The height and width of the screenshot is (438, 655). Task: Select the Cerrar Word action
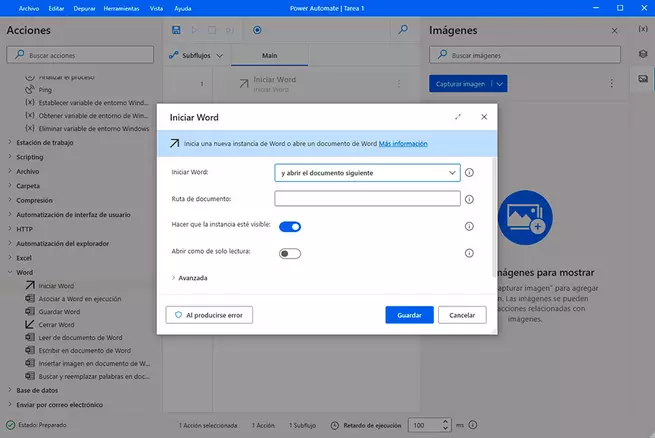56,325
